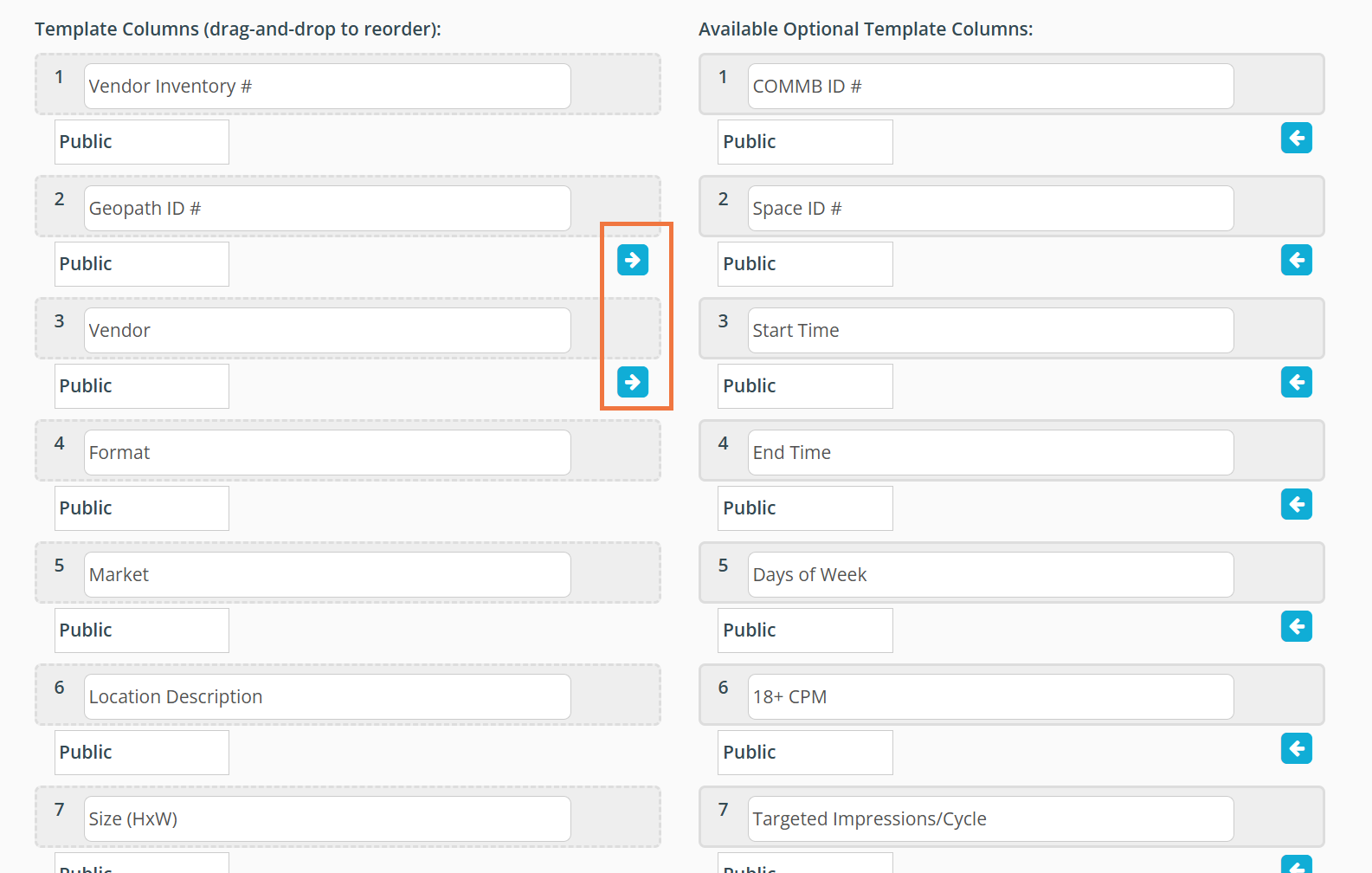Add Start Time column using left arrow
The width and height of the screenshot is (1372, 873).
point(1296,382)
